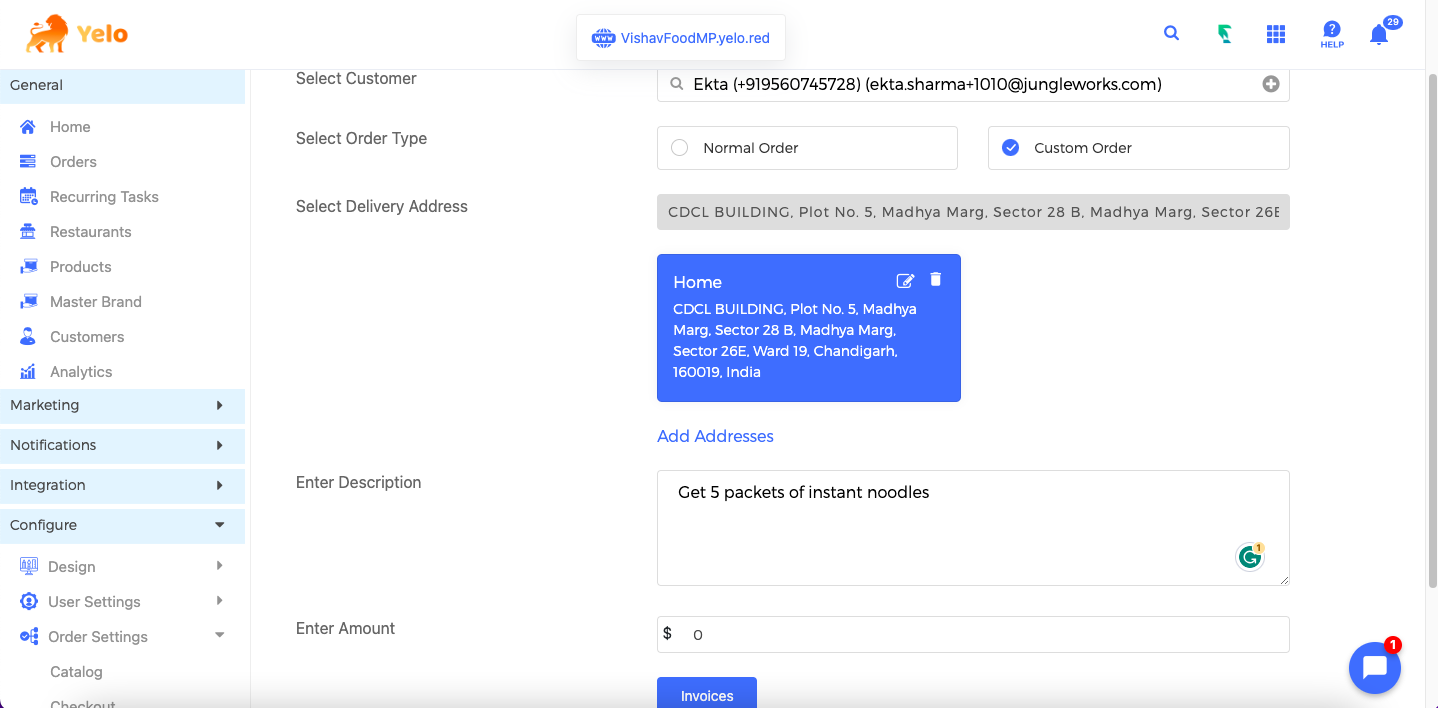
Task: Open the Catalog submenu item
Action: coord(76,672)
